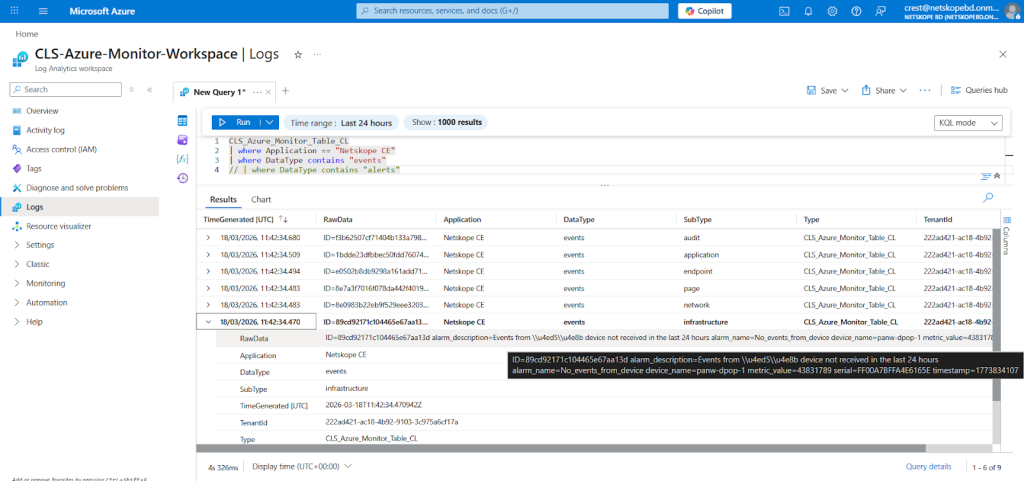Viewport: 1024px width, 481px height.
Task: Open the KQL mode dropdown
Action: click(x=968, y=123)
